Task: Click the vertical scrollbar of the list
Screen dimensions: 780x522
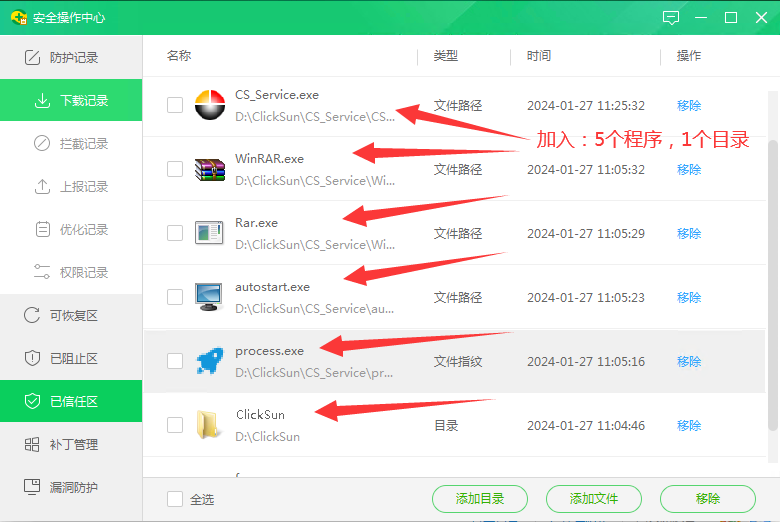Action: 773,284
